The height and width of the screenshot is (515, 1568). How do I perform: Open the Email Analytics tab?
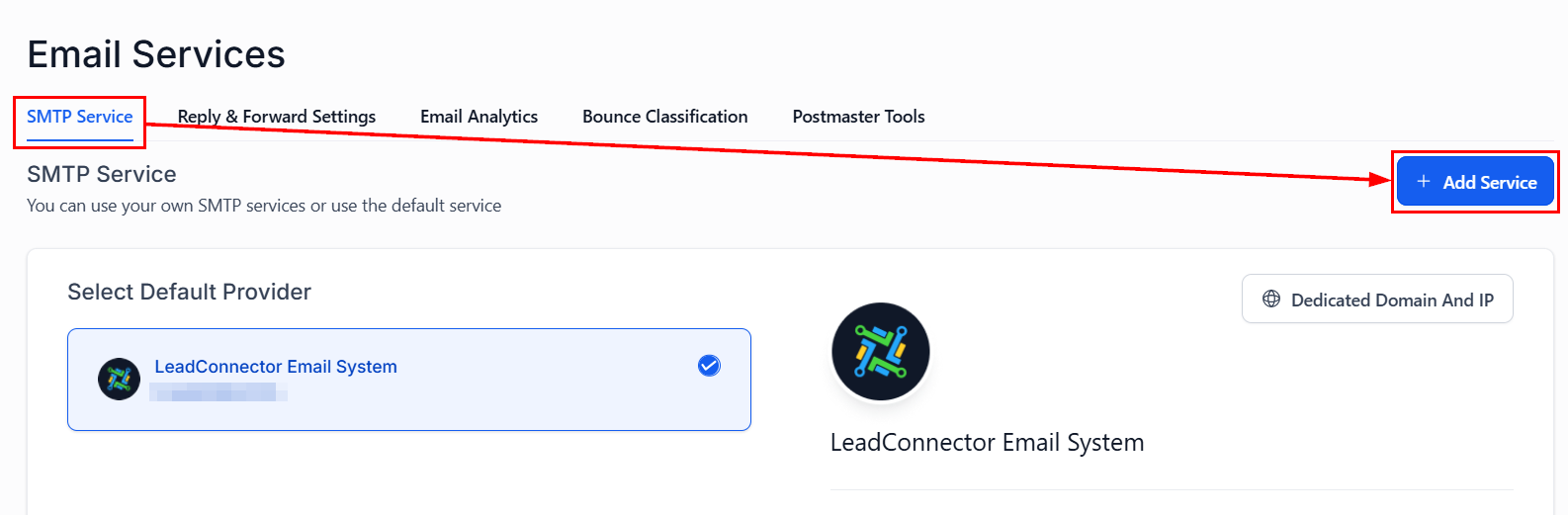(479, 117)
